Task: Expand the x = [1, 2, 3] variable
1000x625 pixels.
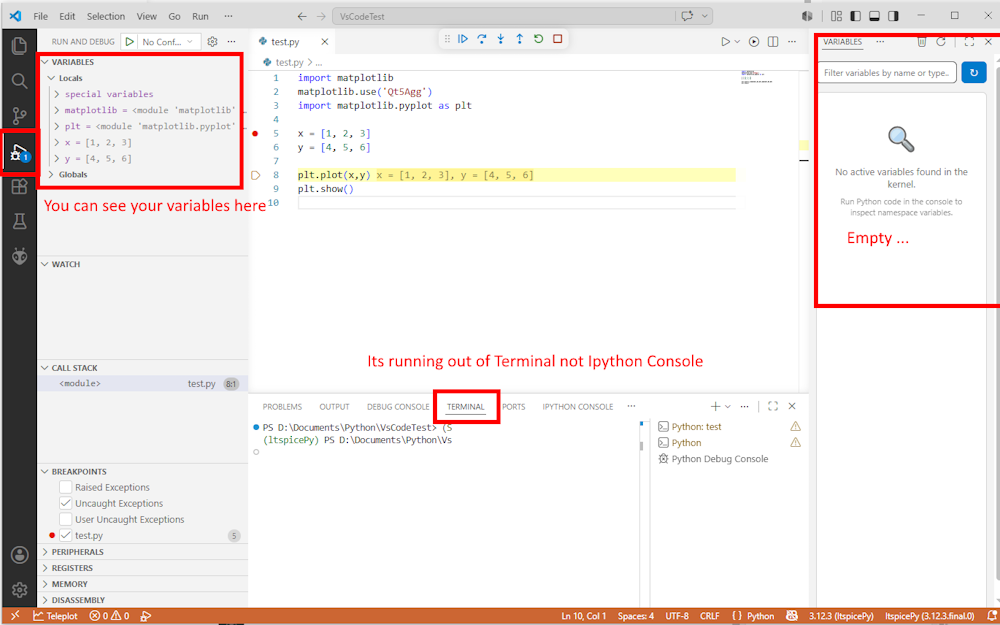Action: pos(57,142)
